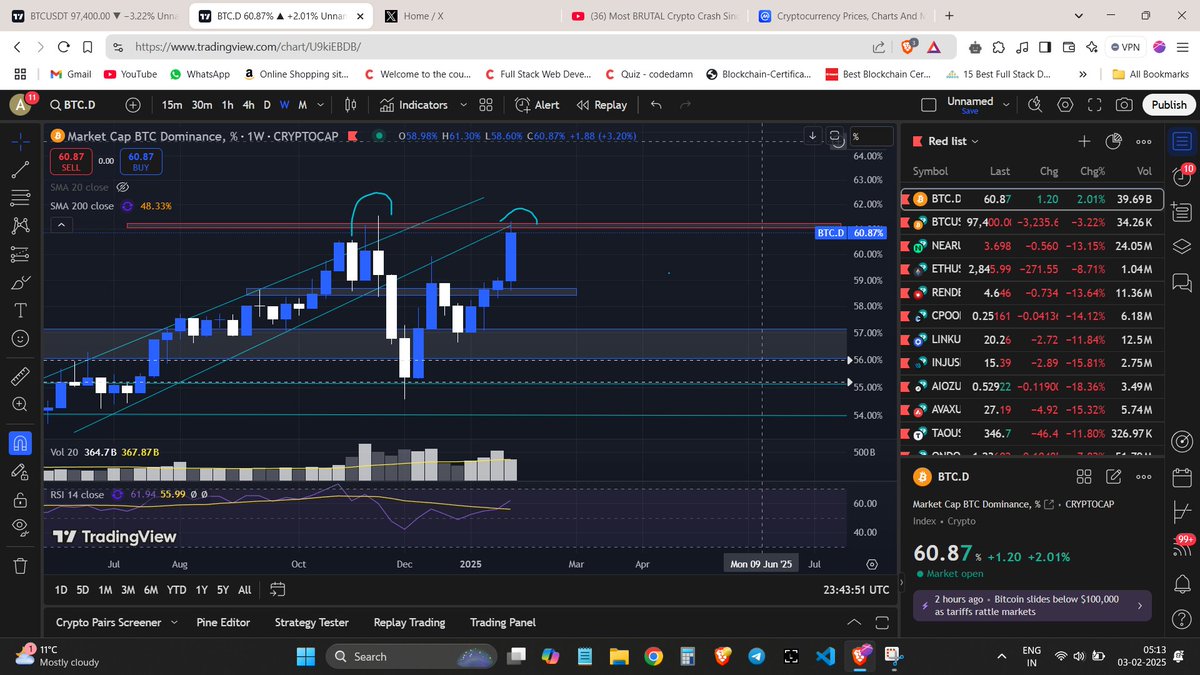Select the AVAXU row in watchlist
Image resolution: width=1200 pixels, height=675 pixels.
1033,410
